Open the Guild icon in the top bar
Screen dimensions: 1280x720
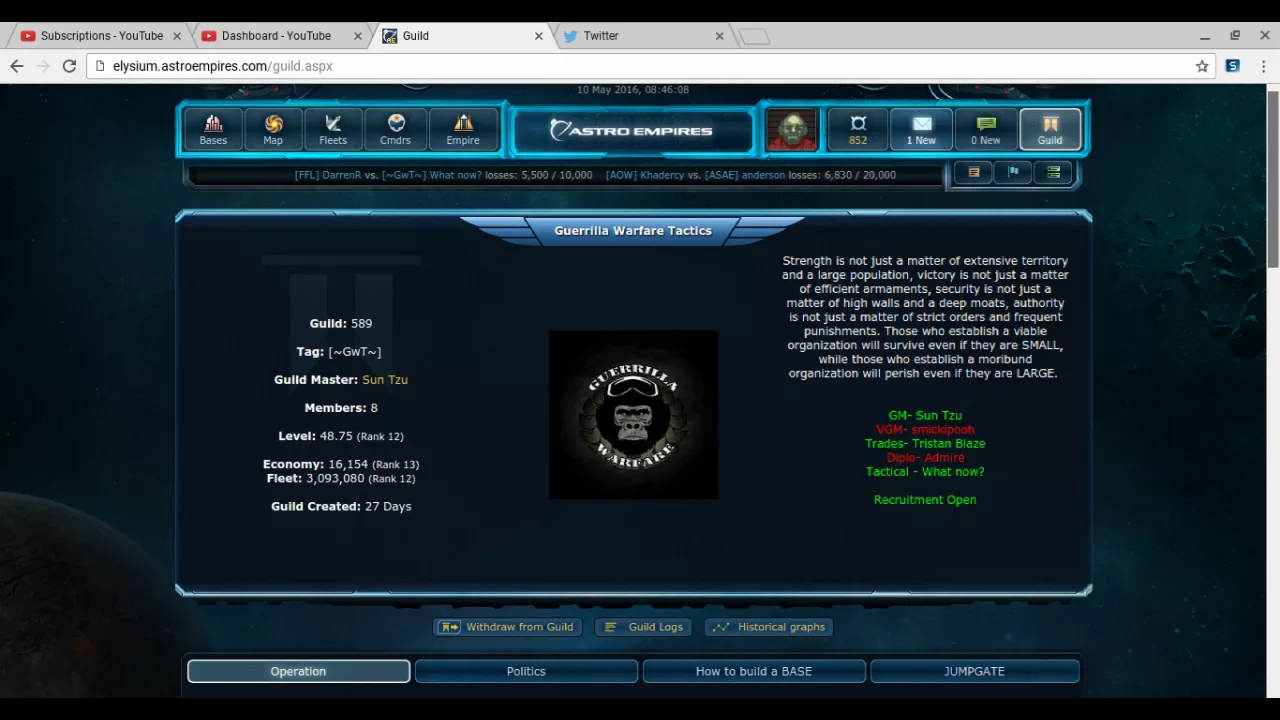(1050, 130)
